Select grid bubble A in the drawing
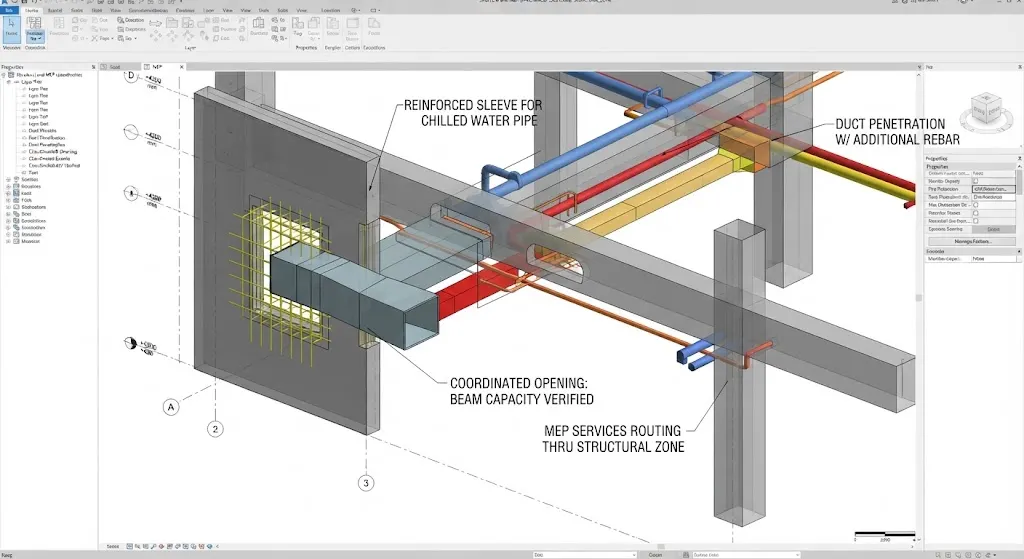The height and width of the screenshot is (559, 1024). coord(171,407)
